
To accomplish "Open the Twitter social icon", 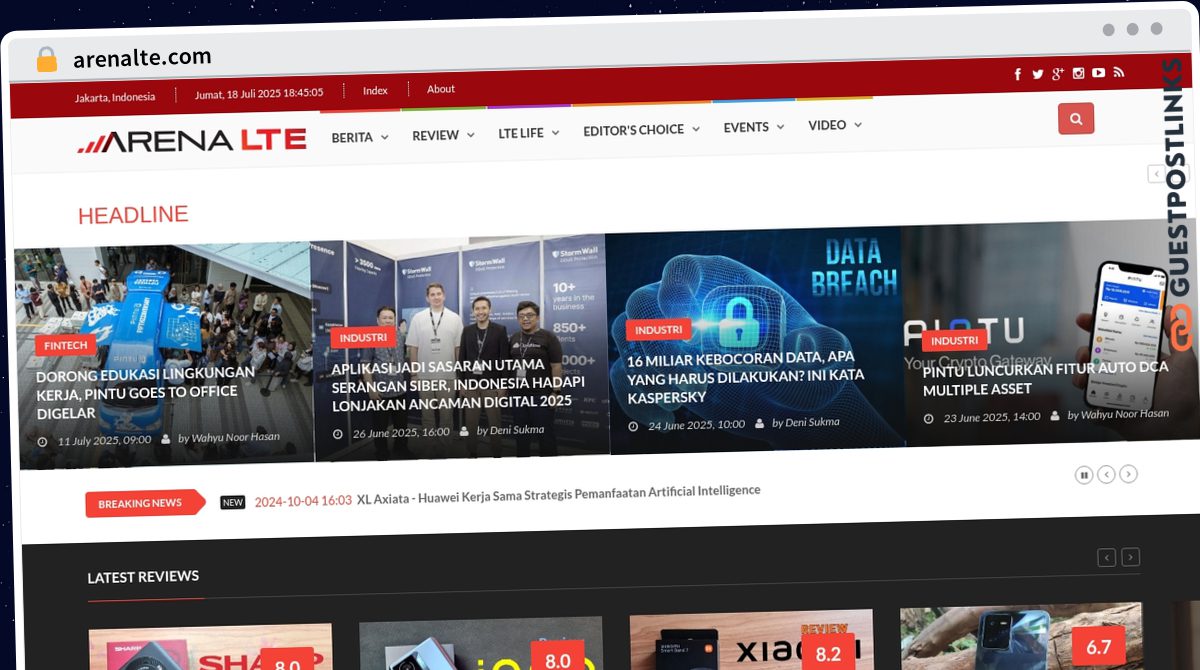I will point(1037,74).
